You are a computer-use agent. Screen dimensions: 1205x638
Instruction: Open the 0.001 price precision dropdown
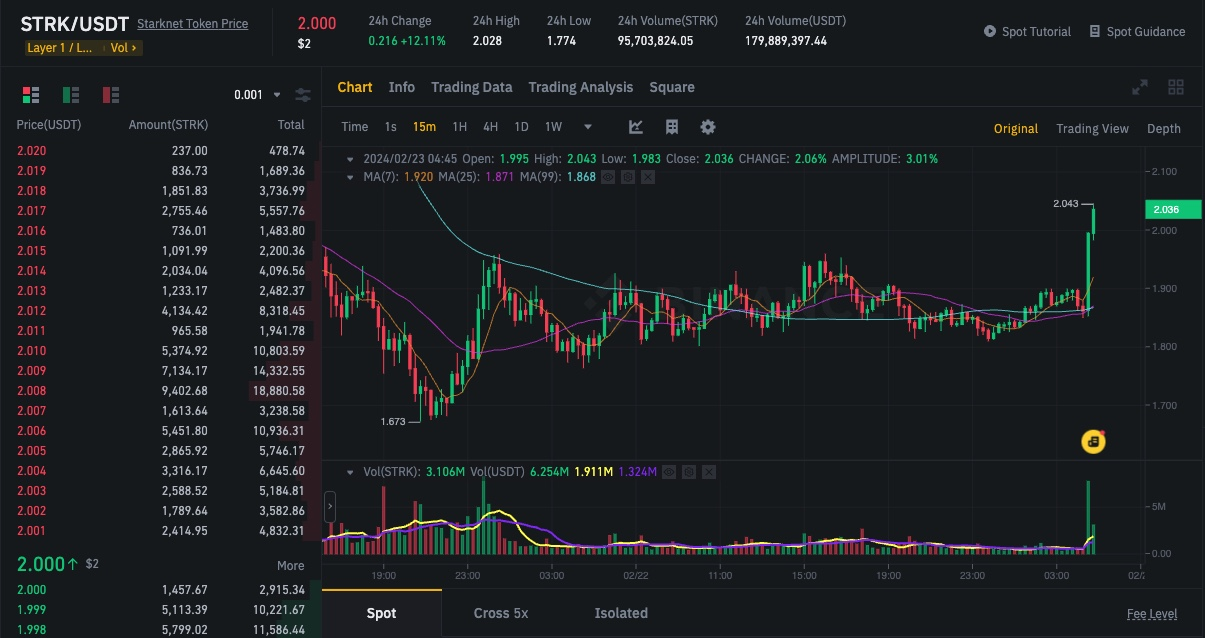click(256, 95)
